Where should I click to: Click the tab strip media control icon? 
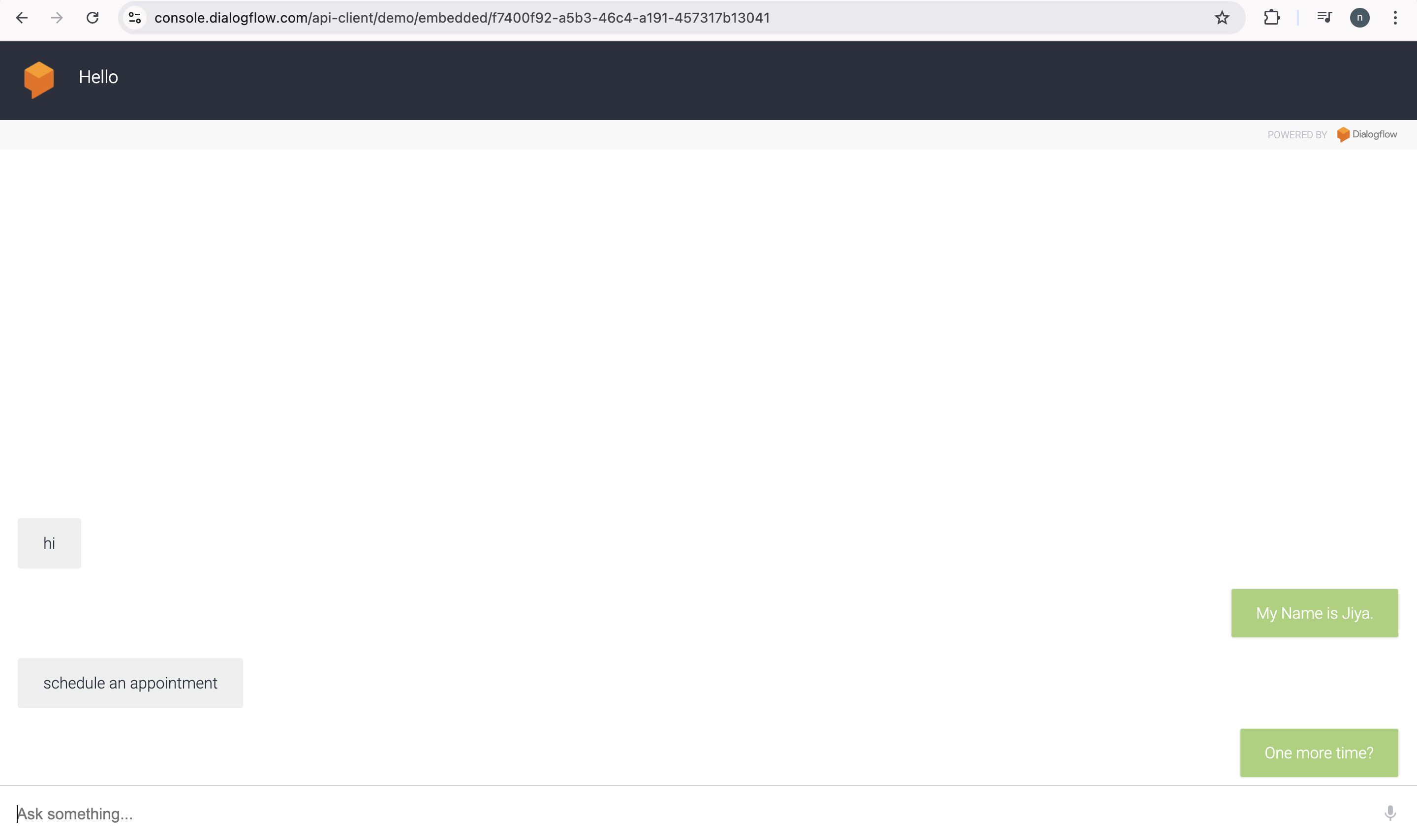click(1324, 17)
